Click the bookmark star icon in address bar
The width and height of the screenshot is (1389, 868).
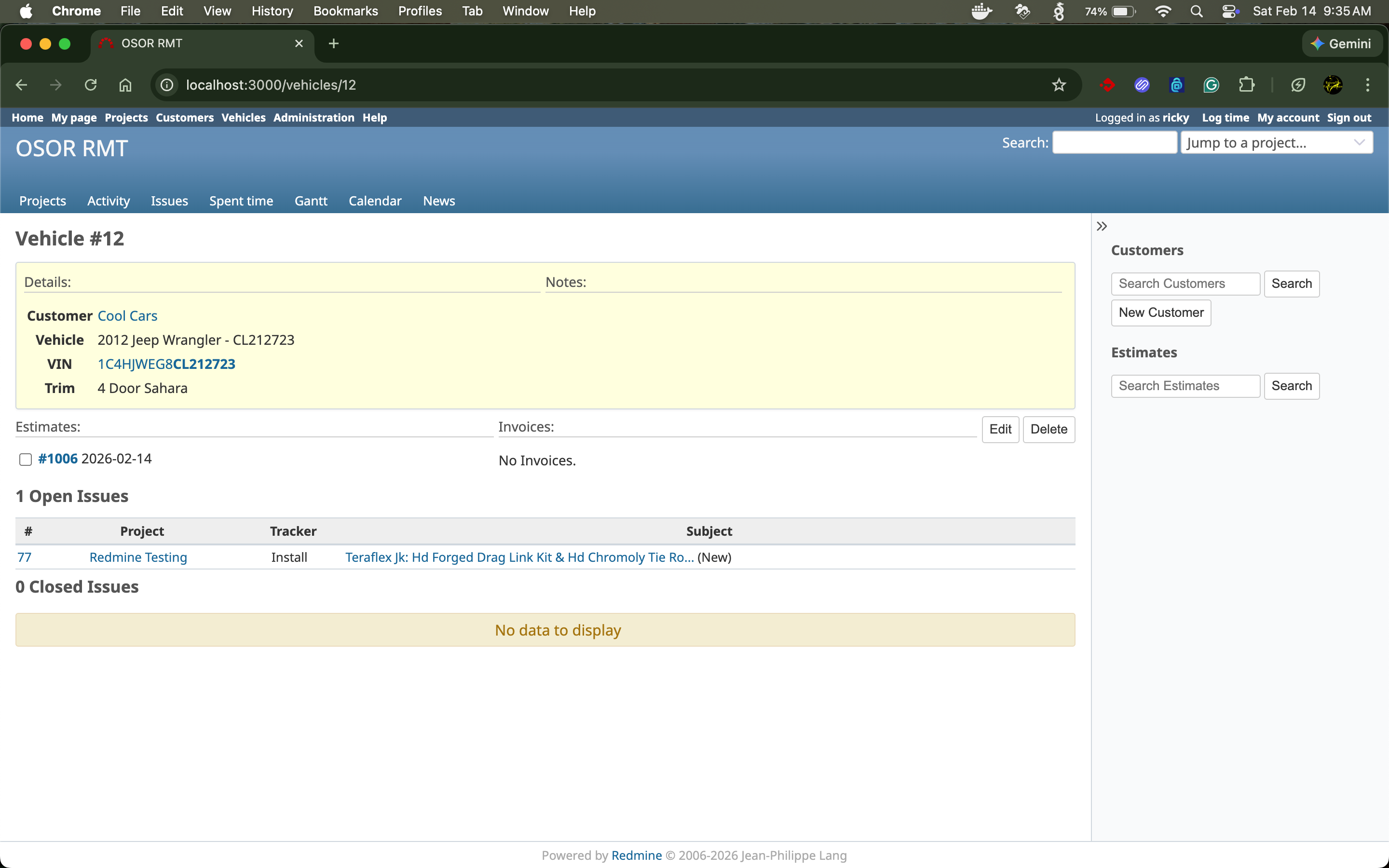point(1059,85)
